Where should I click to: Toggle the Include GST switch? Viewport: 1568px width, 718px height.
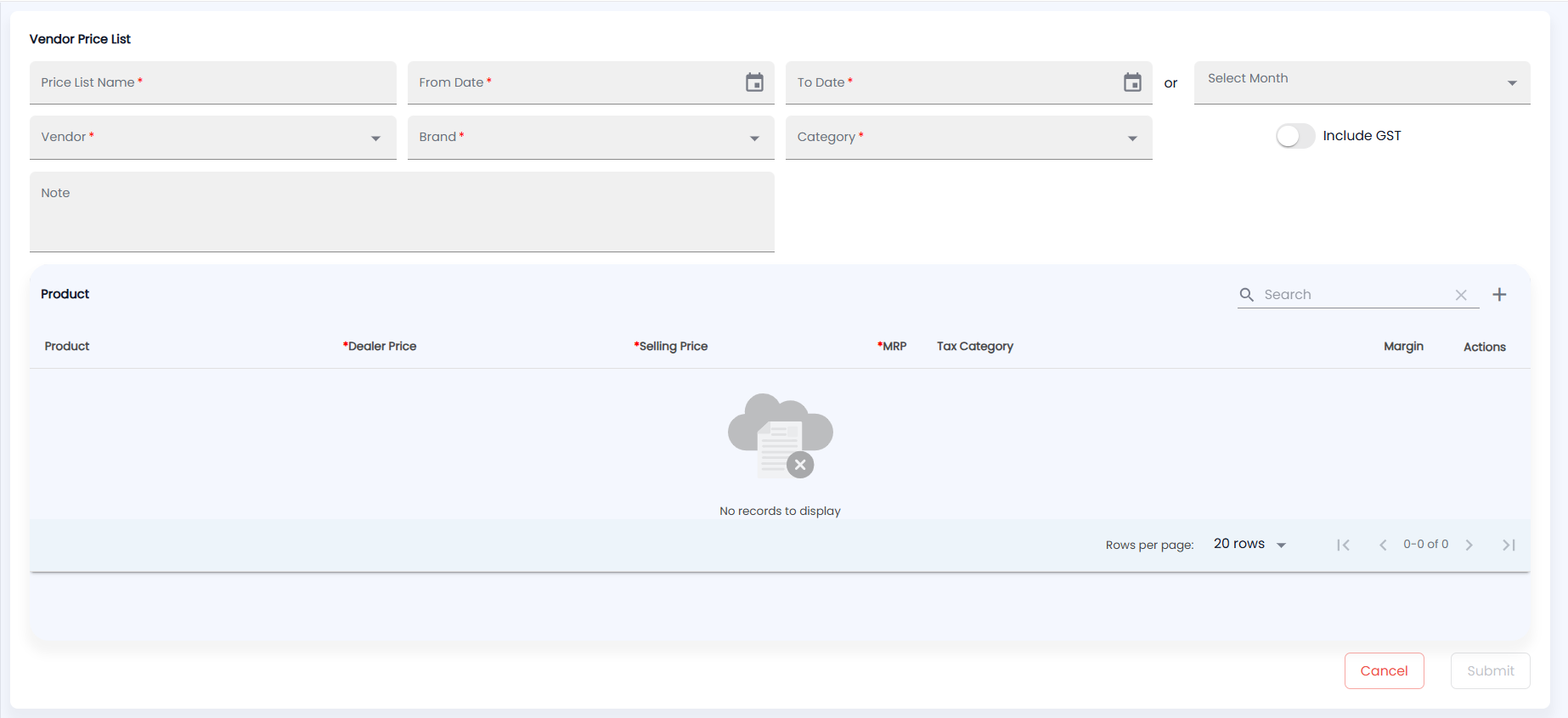click(x=1295, y=136)
